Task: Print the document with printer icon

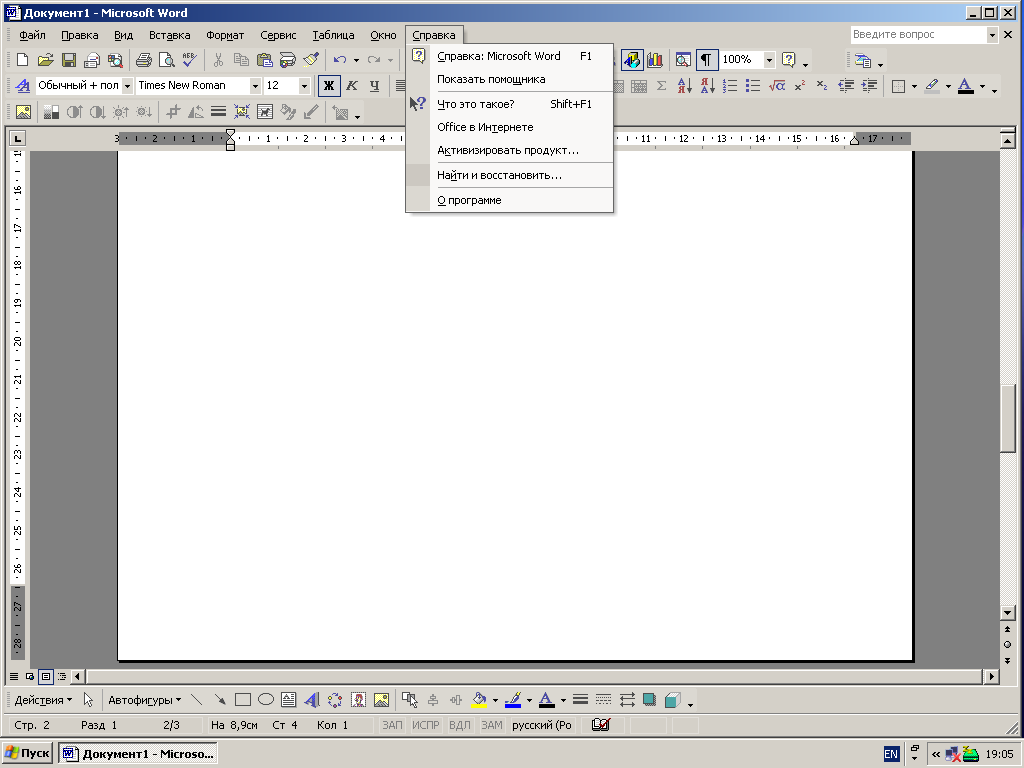Action: (x=144, y=60)
